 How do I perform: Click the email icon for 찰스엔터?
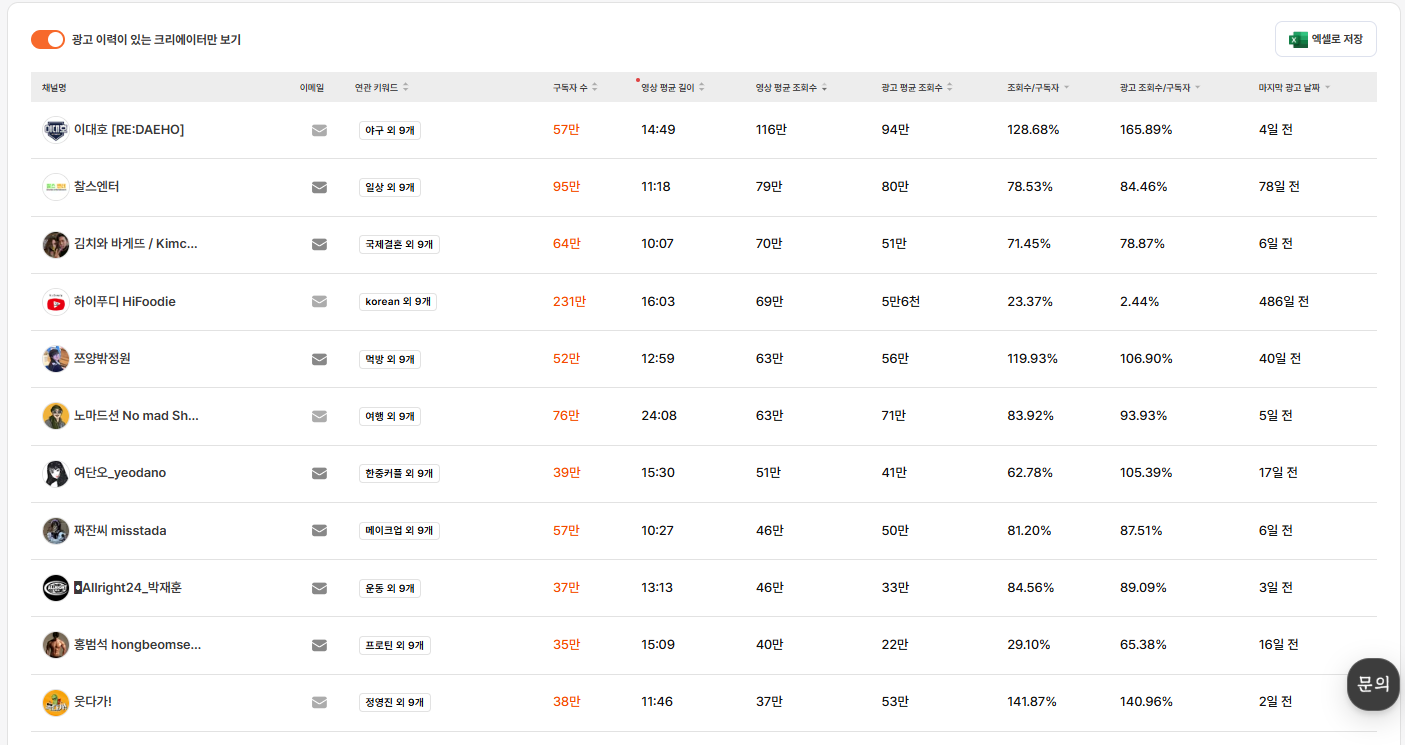319,187
